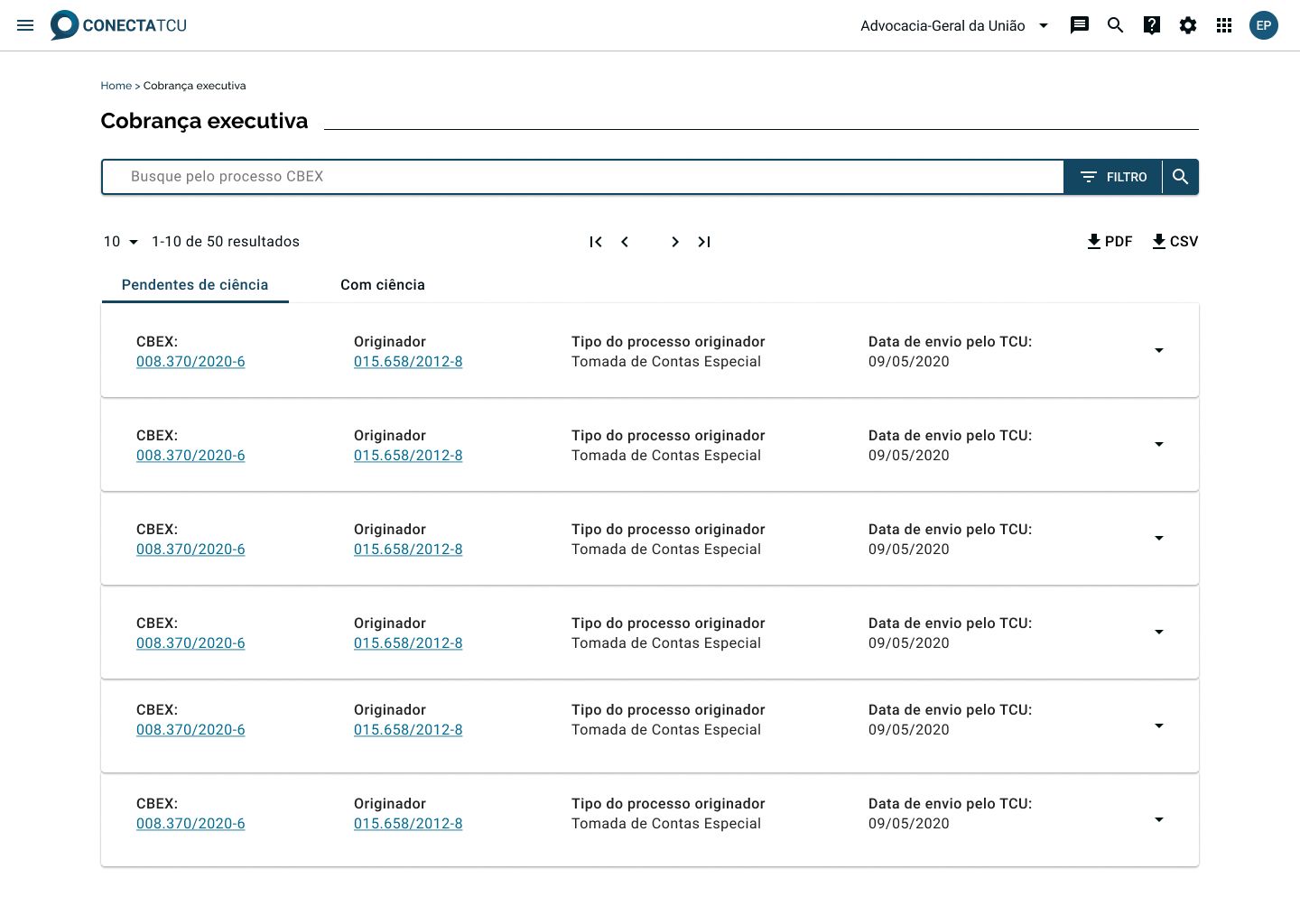The width and height of the screenshot is (1300, 924).
Task: Open the results-per-page dropdown showing 10
Action: pyautogui.click(x=121, y=242)
